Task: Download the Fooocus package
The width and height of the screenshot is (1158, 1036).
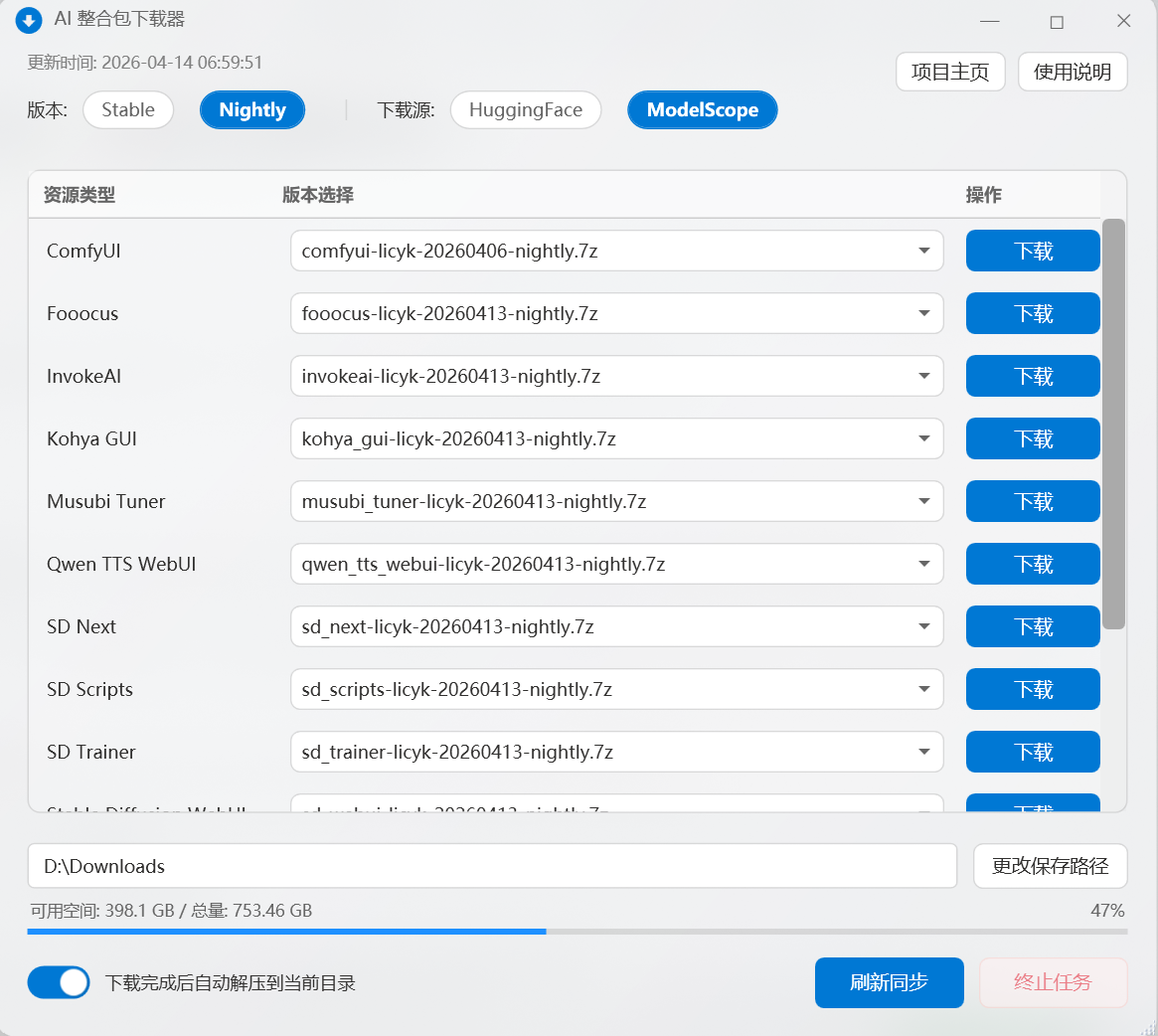Action: (x=1033, y=313)
